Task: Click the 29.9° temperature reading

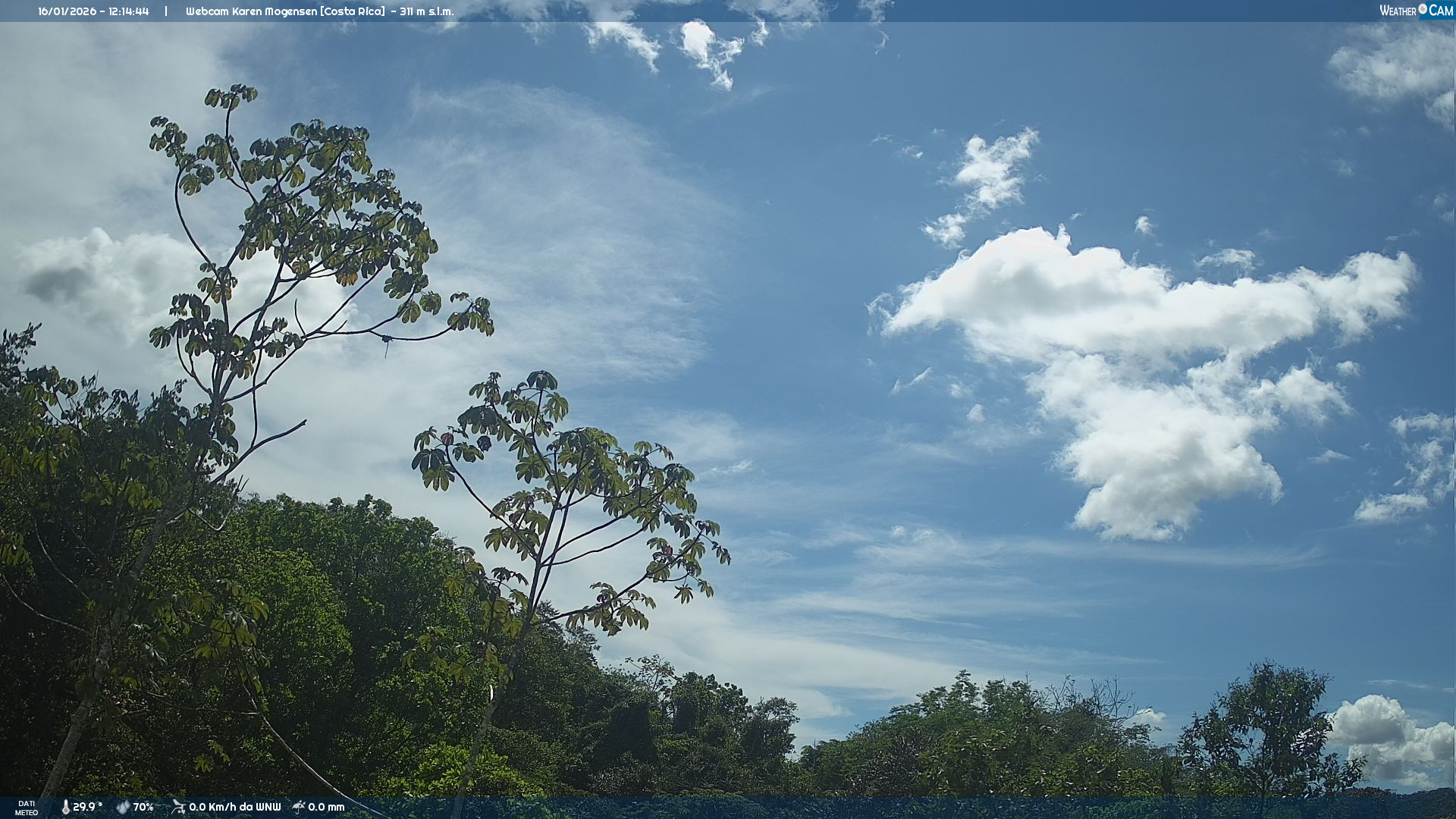Action: pyautogui.click(x=87, y=808)
